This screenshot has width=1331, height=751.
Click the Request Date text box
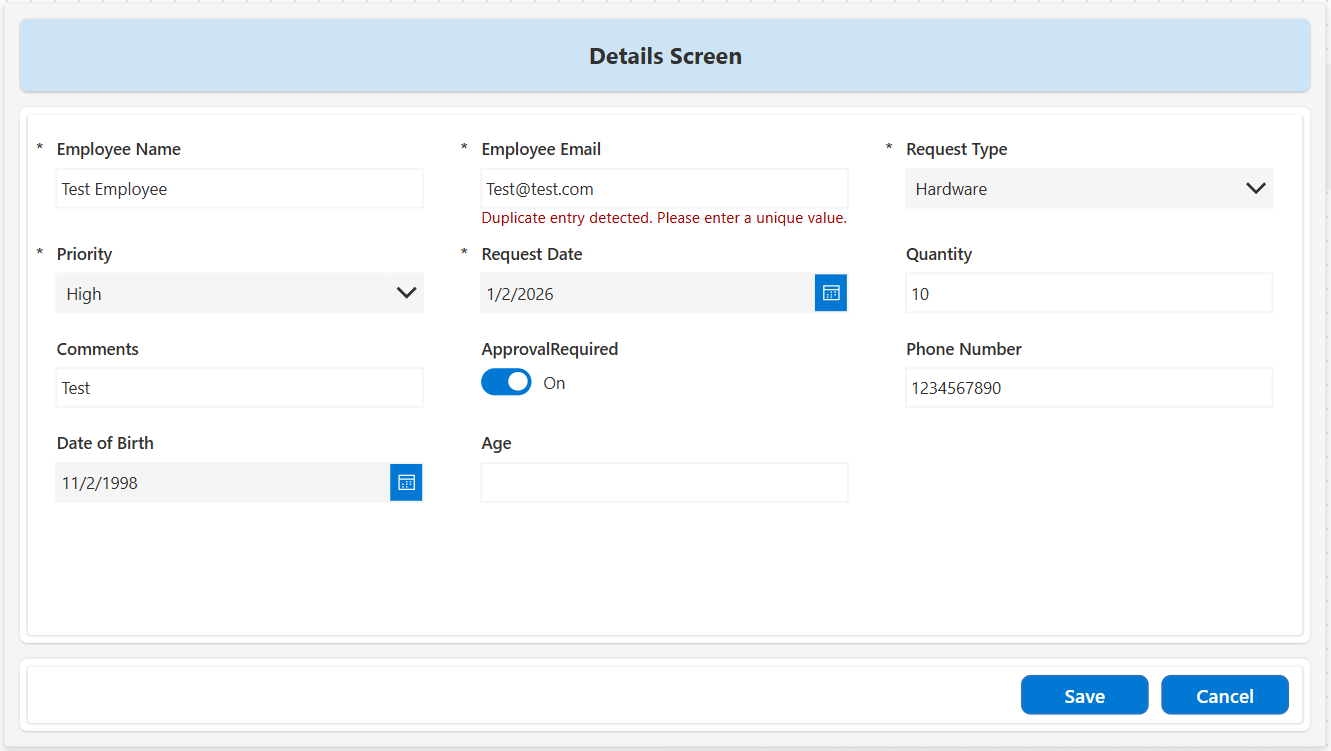pos(647,293)
